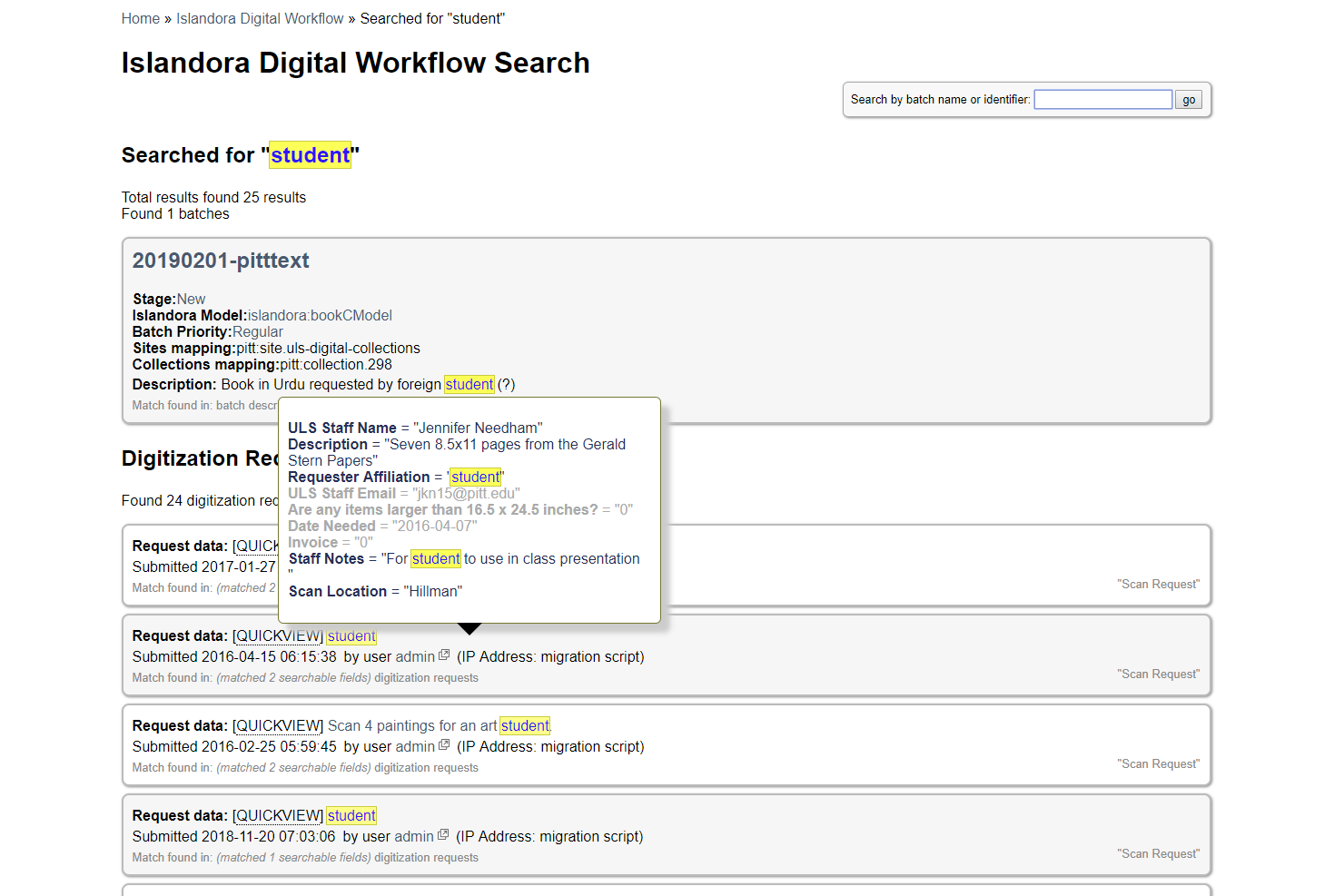The image size is (1344, 896).
Task: Click the Islandora Model value islandora:bookCModel
Action: pyautogui.click(x=320, y=315)
